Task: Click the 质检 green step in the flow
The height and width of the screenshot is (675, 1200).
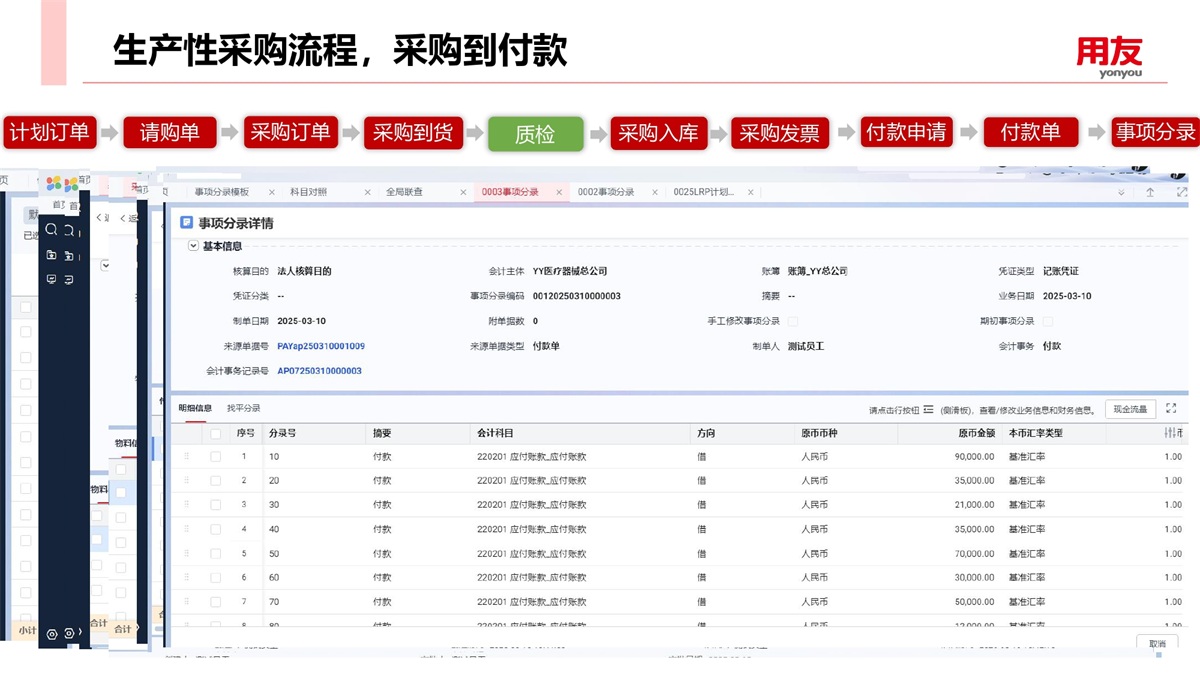Action: click(x=535, y=133)
